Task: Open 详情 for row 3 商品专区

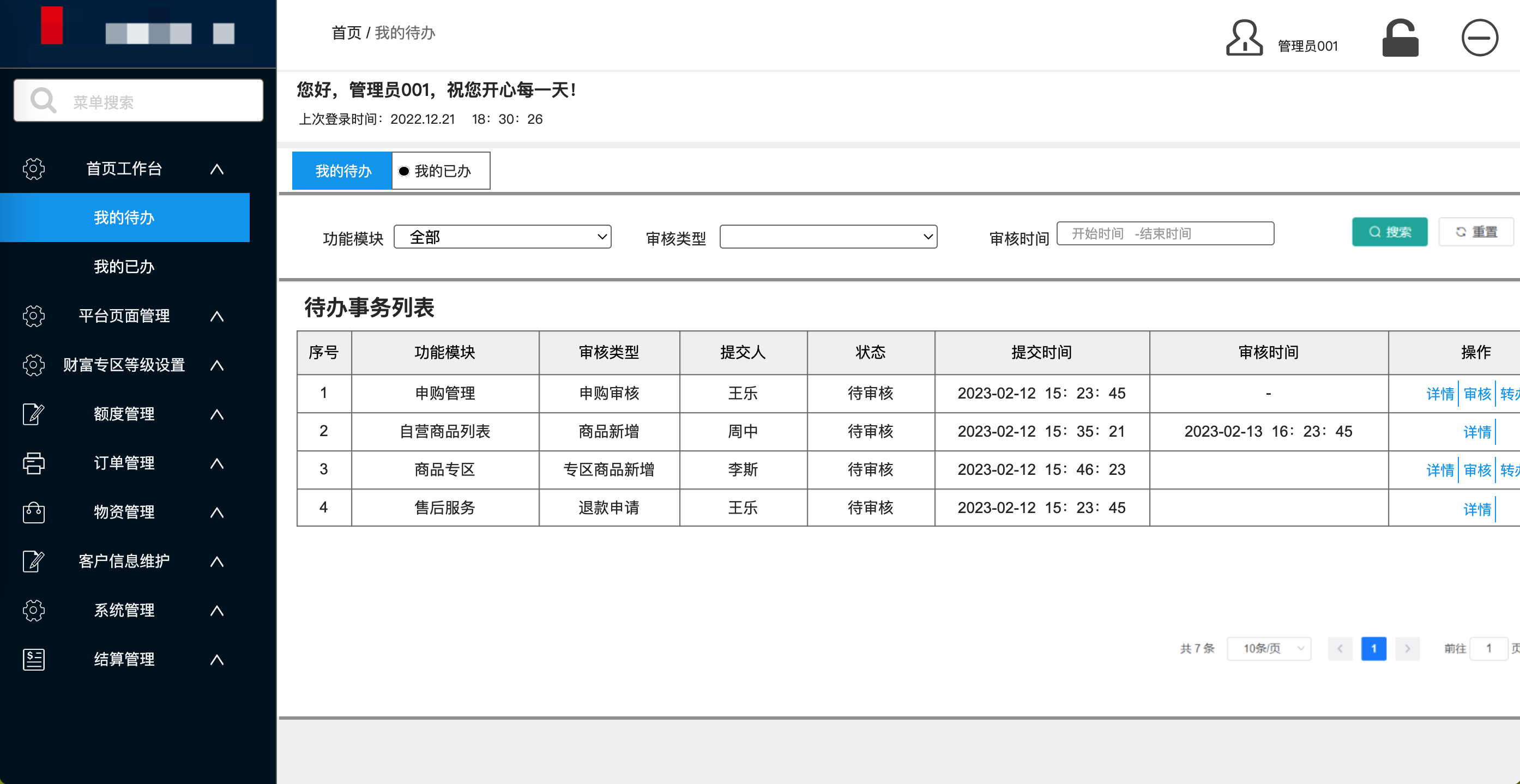Action: click(1440, 470)
